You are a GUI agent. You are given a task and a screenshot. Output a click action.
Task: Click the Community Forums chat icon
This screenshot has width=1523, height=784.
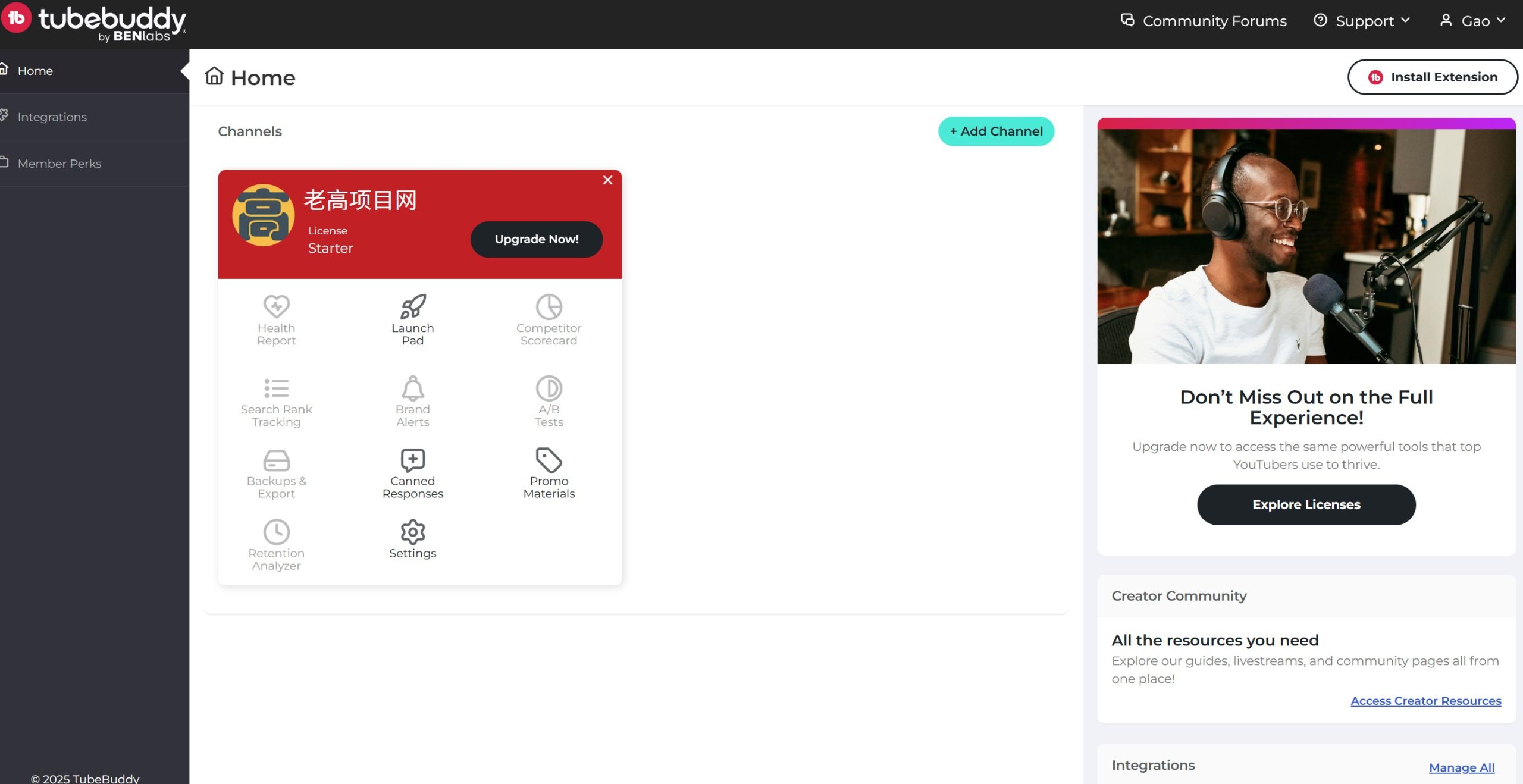tap(1127, 20)
